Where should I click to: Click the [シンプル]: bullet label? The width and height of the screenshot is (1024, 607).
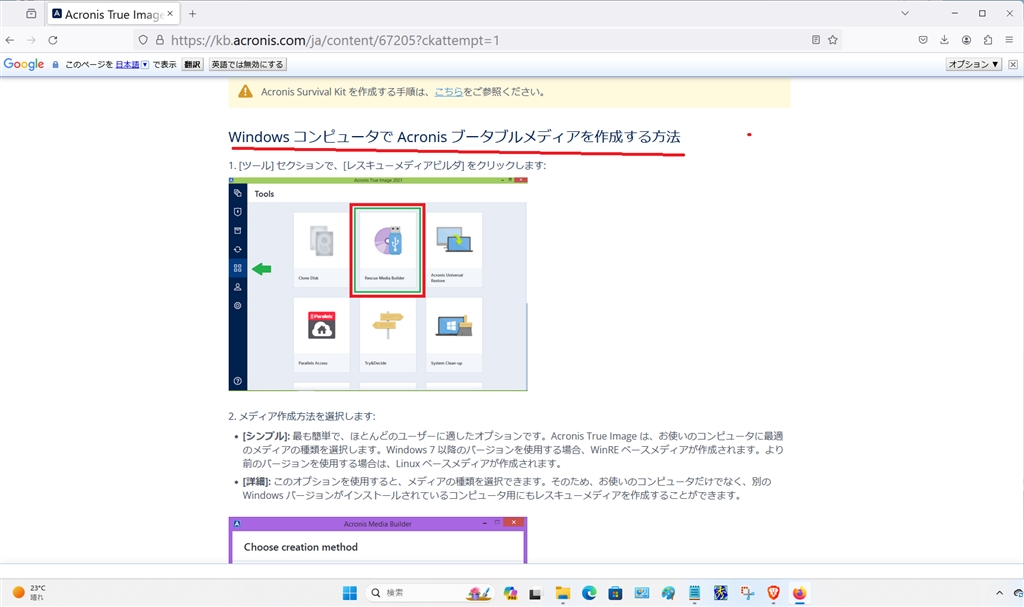tap(266, 436)
